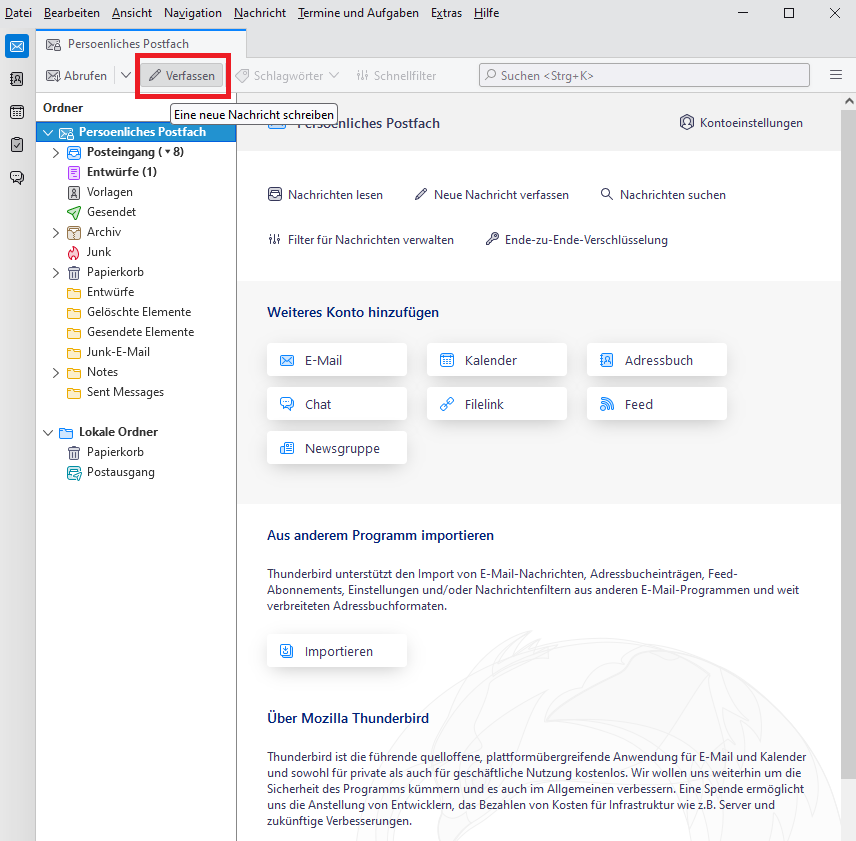Select the Entwürfe (1) drafts folder

[x=121, y=172]
